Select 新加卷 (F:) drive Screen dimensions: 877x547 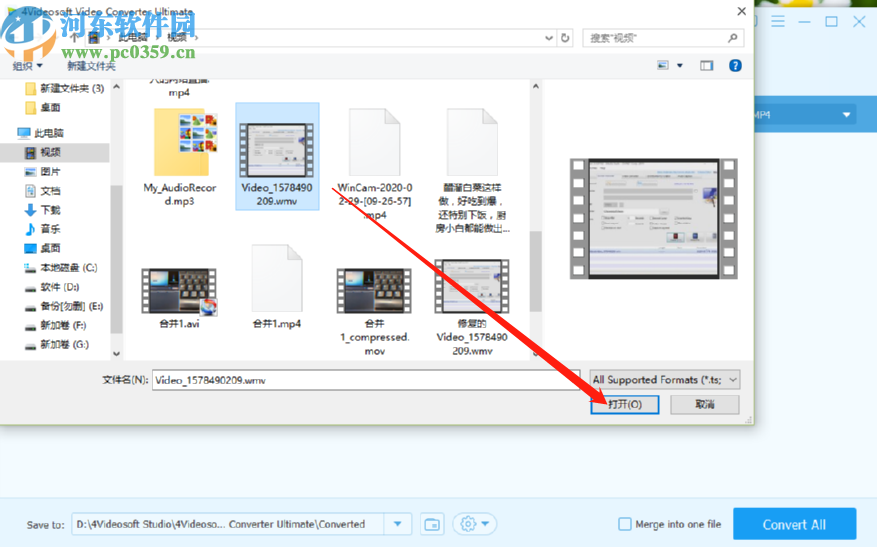click(56, 326)
